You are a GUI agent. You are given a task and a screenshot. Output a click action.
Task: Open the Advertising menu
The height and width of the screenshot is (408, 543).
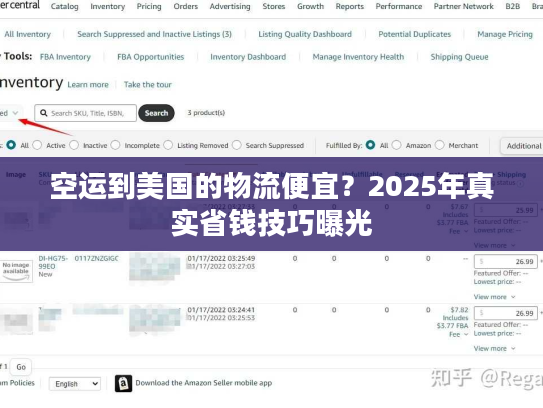click(x=230, y=7)
